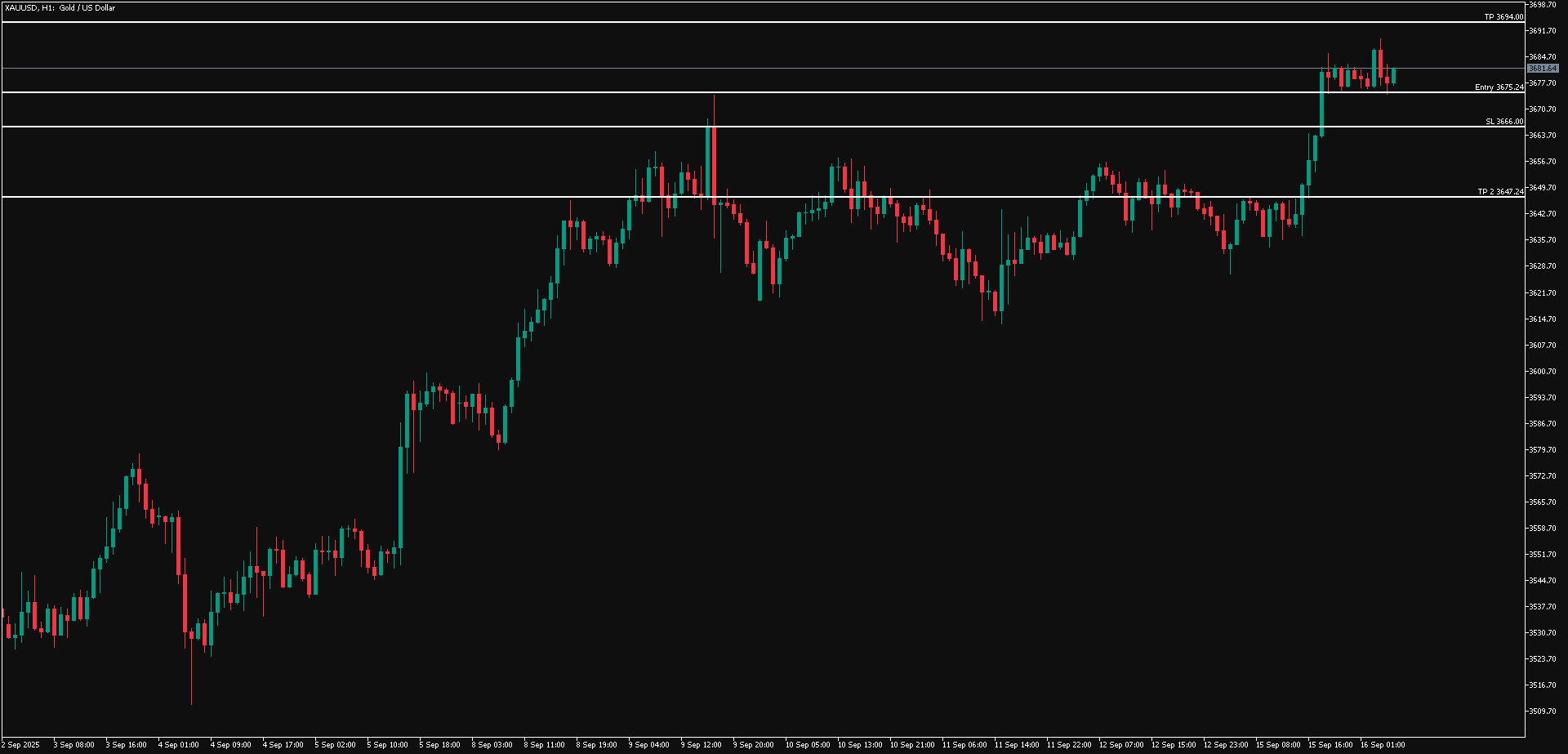Click the 15 Sep 16:00 time label
This screenshot has width=1568, height=754.
pyautogui.click(x=1330, y=745)
